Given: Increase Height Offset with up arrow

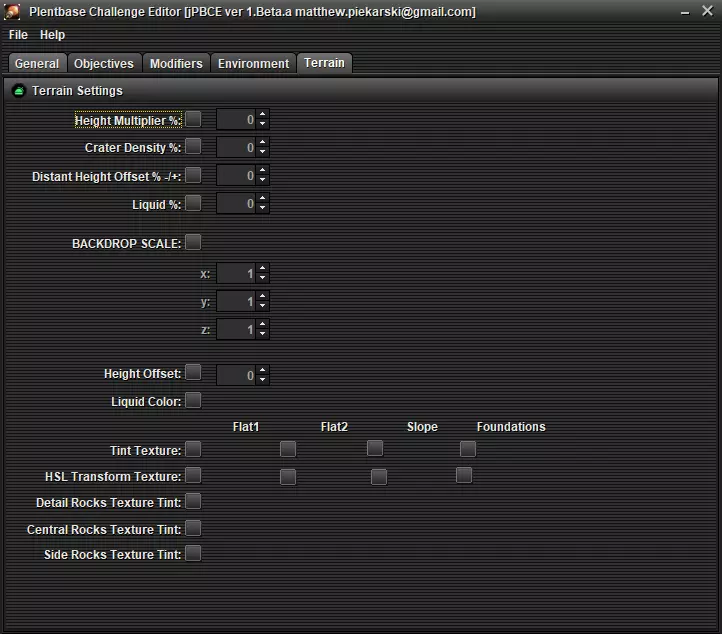Looking at the screenshot, I should click(x=262, y=371).
